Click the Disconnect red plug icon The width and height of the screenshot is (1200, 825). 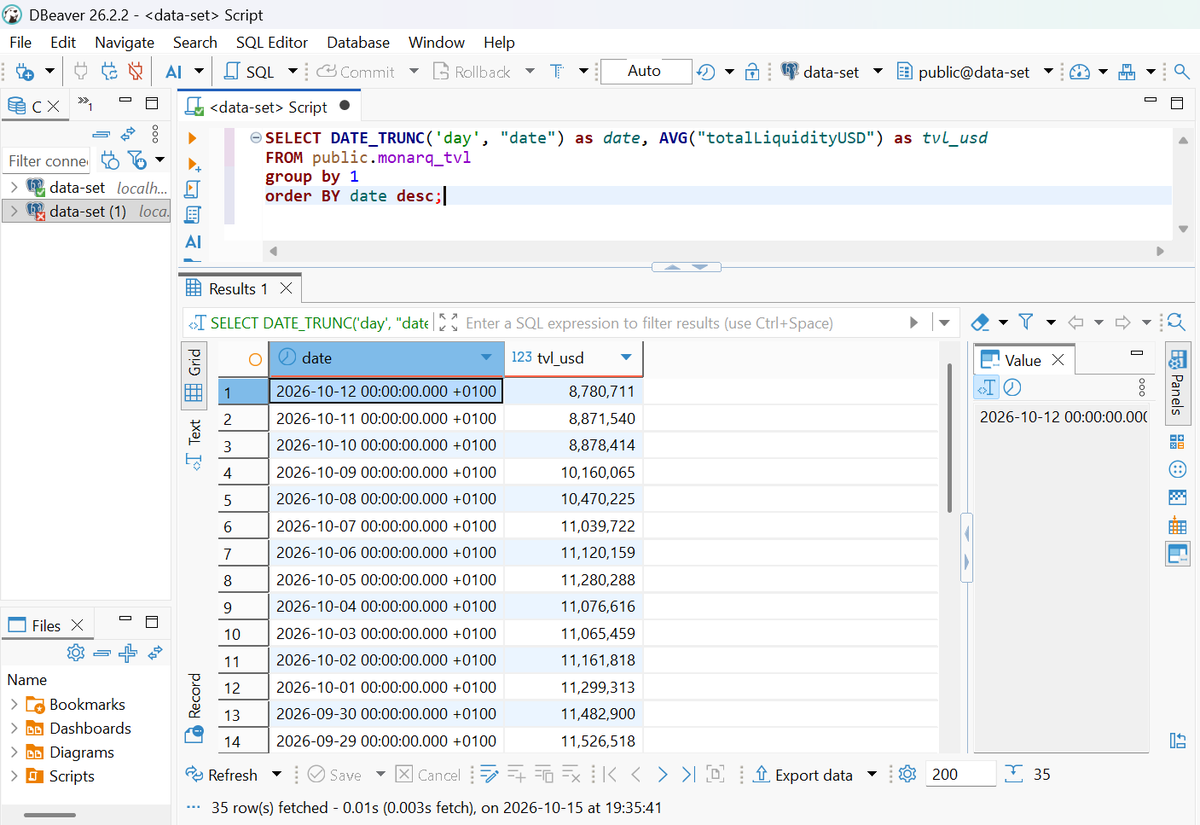pyautogui.click(x=137, y=72)
